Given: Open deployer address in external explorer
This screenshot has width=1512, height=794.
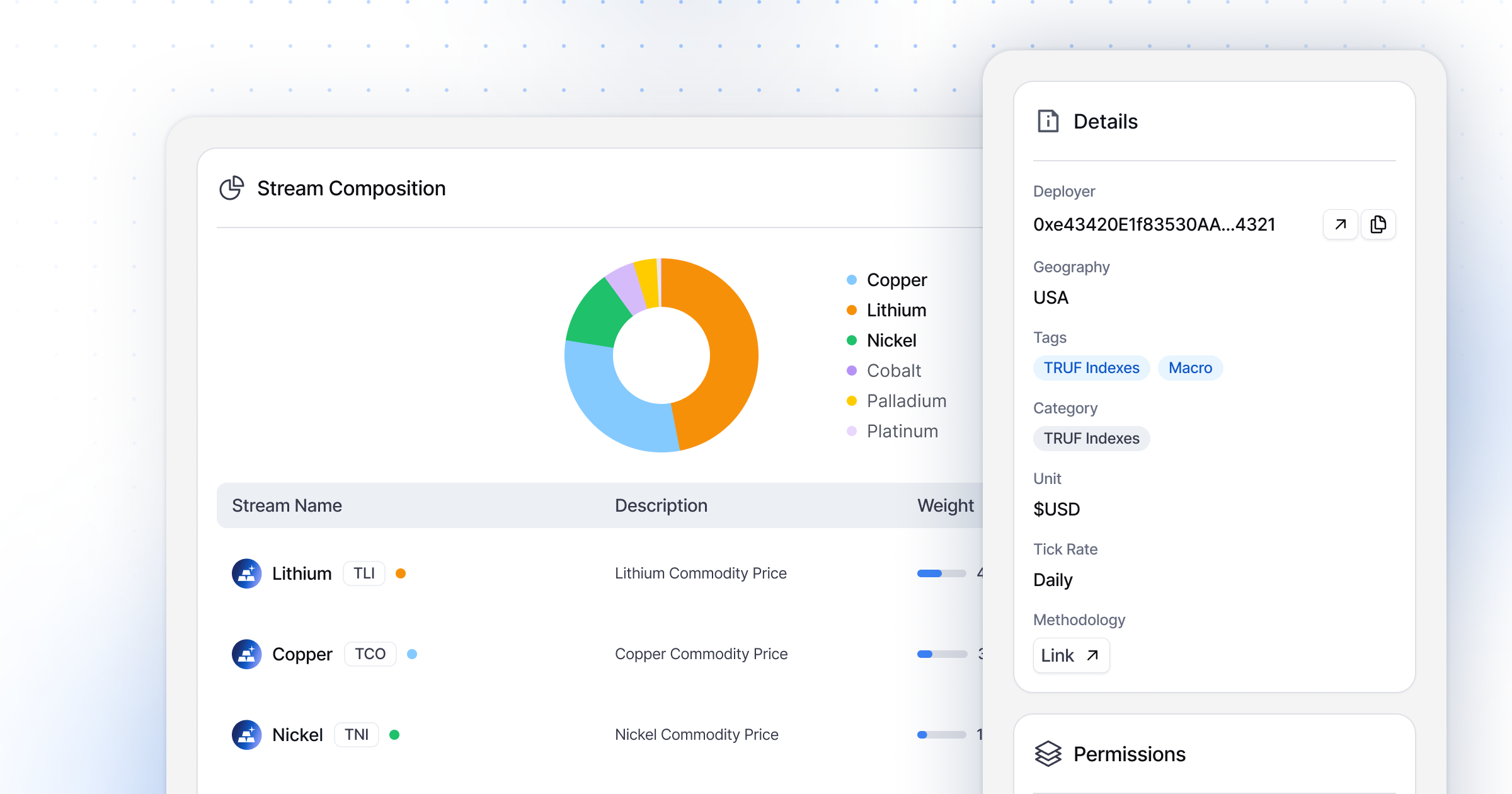Looking at the screenshot, I should [1340, 224].
